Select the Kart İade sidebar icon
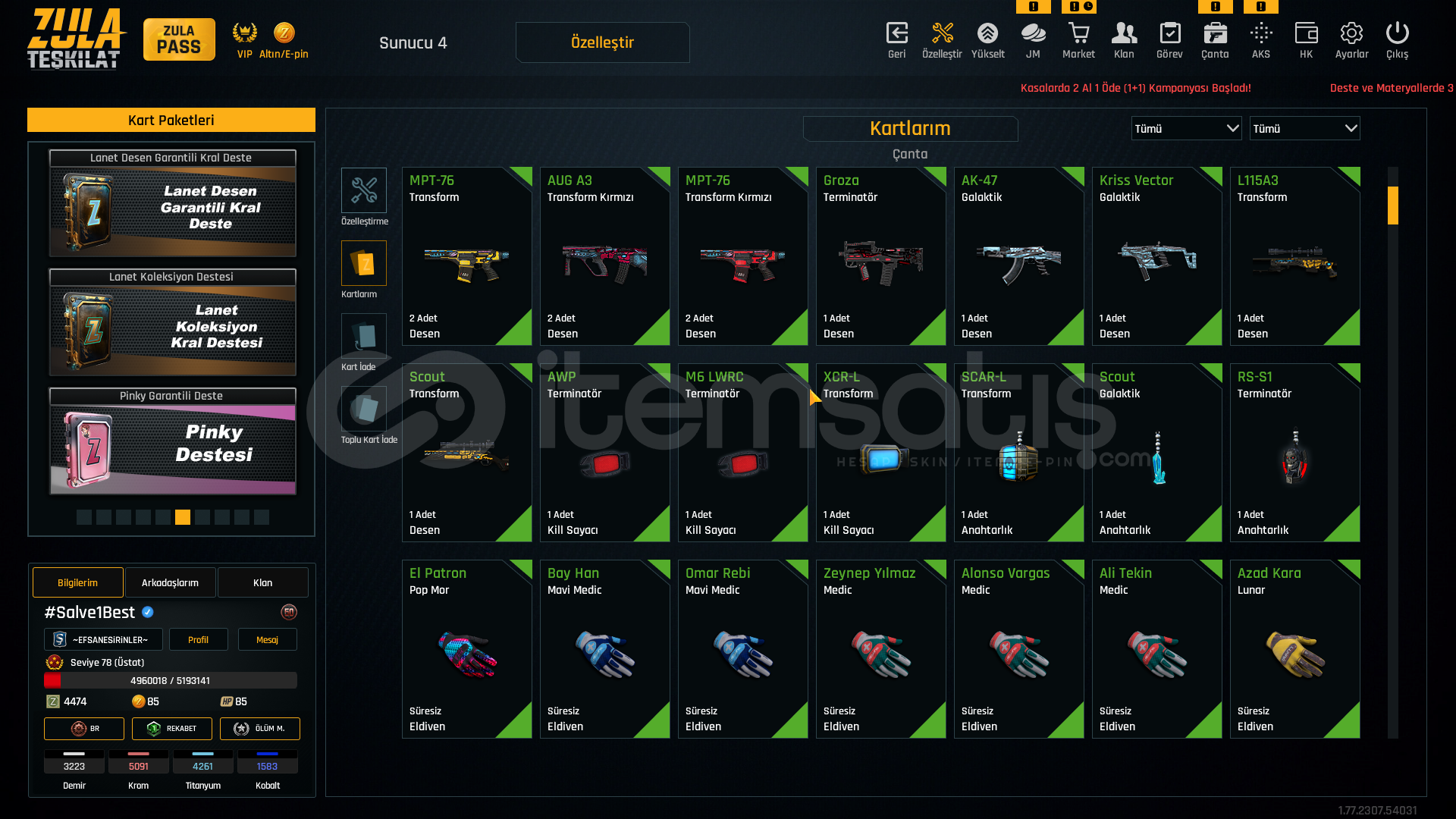This screenshot has height=819, width=1456. [364, 336]
